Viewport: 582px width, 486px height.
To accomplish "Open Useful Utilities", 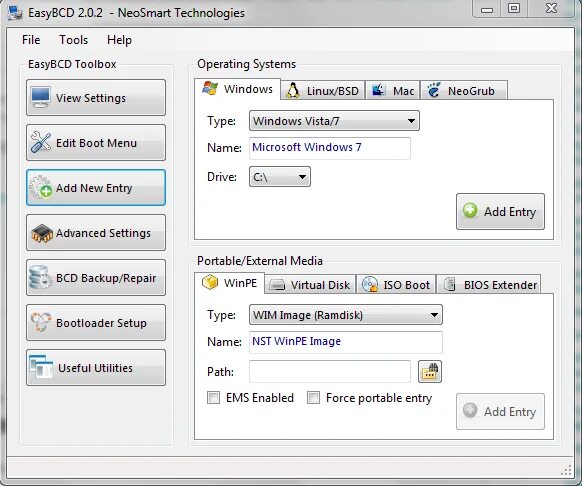I will point(96,368).
